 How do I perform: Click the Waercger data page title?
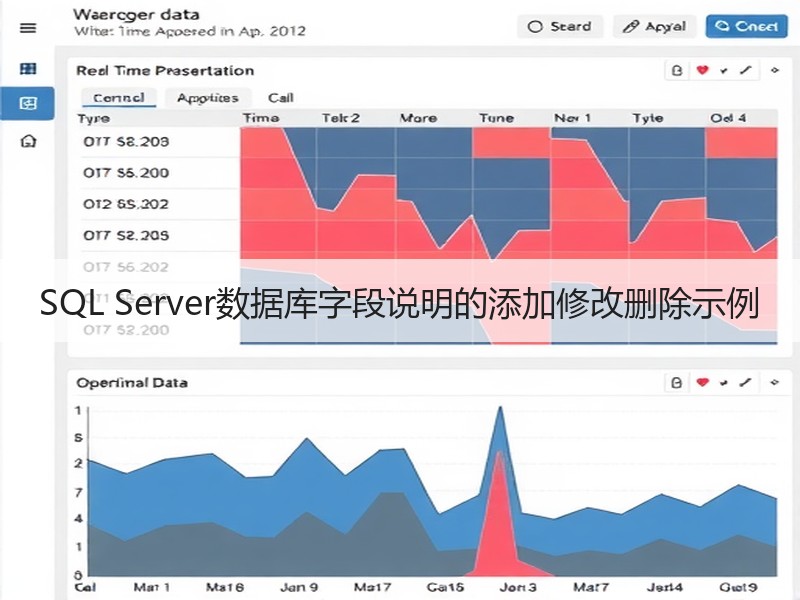[x=136, y=15]
